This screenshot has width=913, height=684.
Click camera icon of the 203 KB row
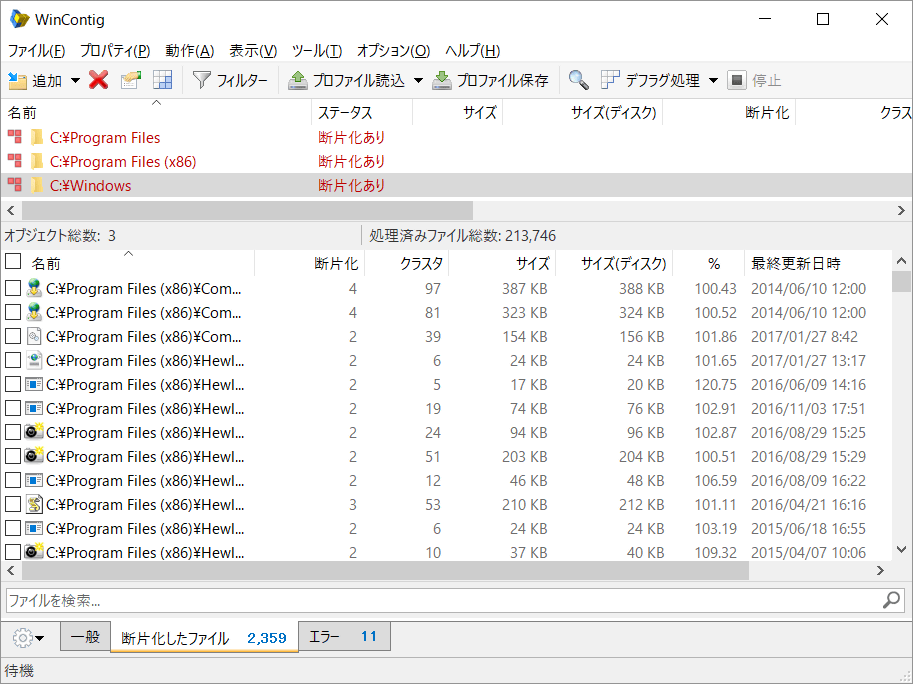(x=34, y=455)
